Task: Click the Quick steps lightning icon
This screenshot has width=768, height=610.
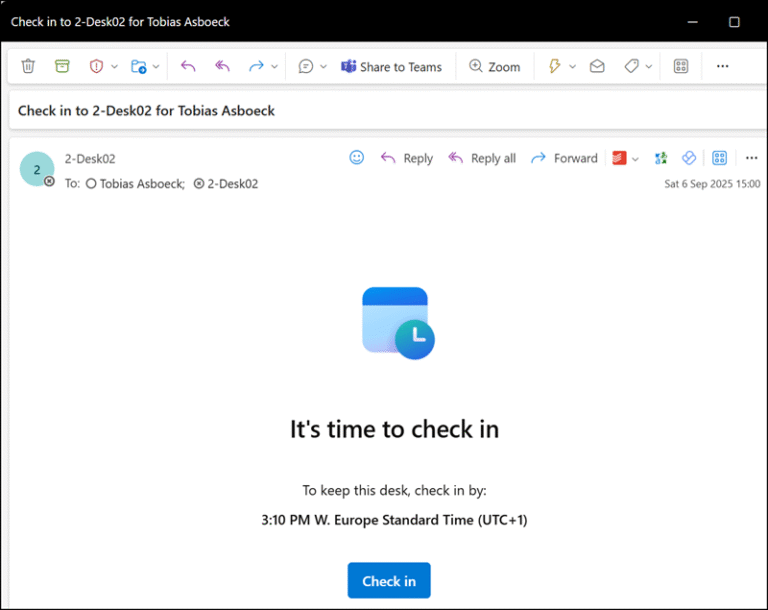Action: 554,66
